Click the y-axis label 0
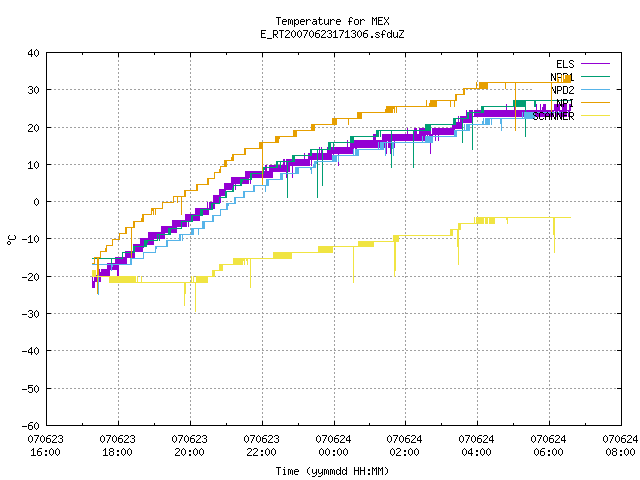The width and height of the screenshot is (640, 480). tap(37, 202)
